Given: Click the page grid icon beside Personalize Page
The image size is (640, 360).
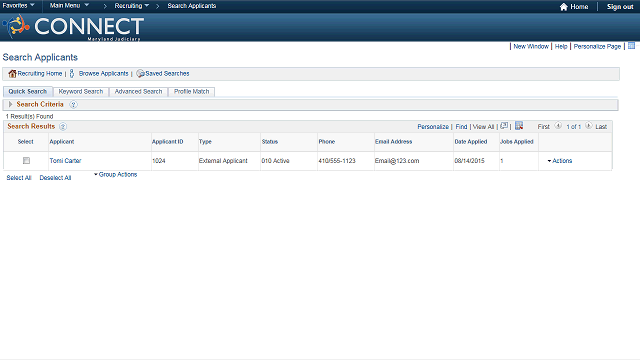Looking at the screenshot, I should pos(631,46).
